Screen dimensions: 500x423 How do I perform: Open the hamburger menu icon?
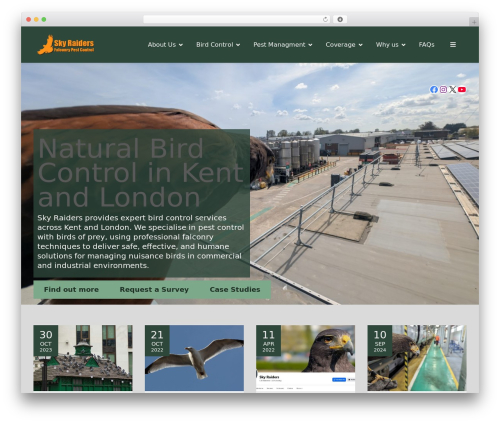(453, 44)
